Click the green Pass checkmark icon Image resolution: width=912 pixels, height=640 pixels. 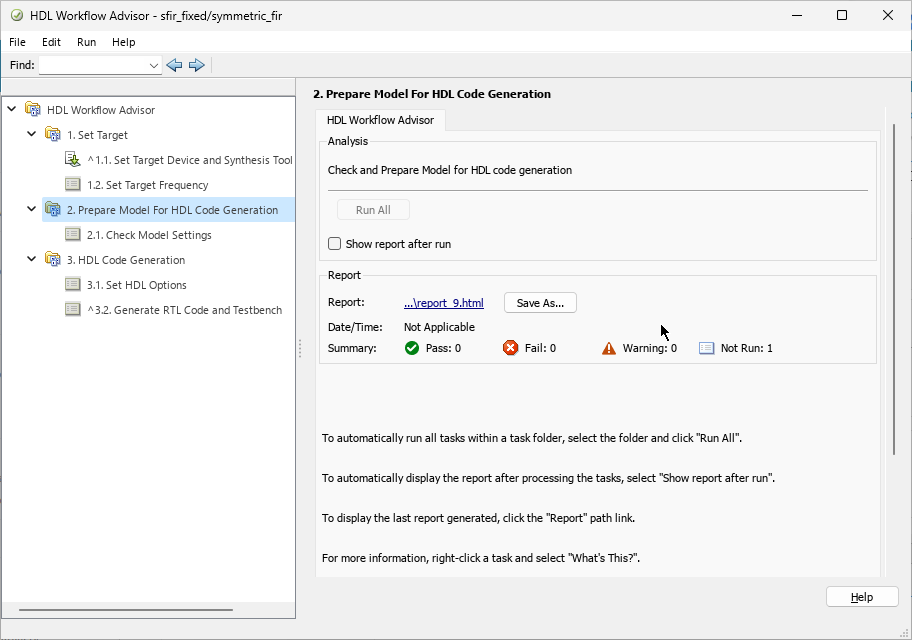point(410,347)
